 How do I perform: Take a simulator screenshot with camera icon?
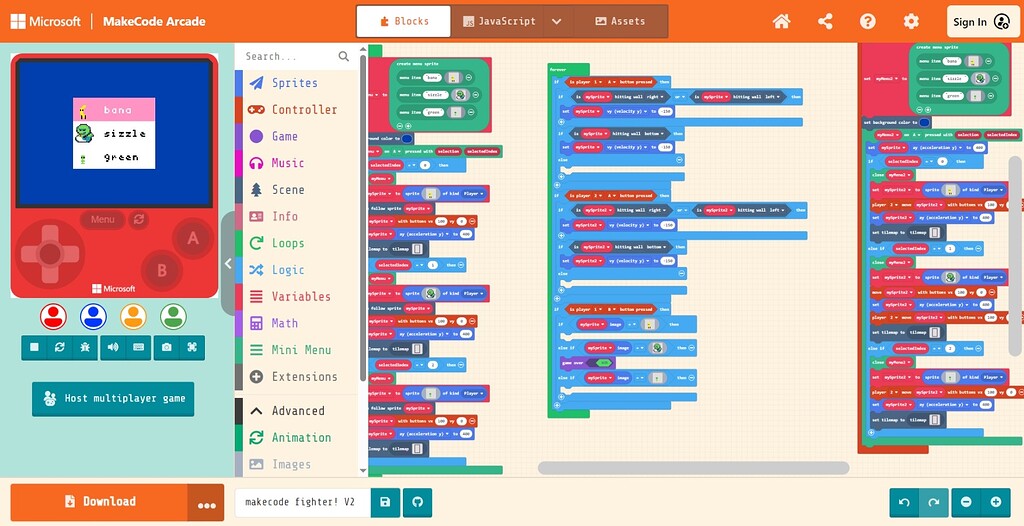point(167,348)
